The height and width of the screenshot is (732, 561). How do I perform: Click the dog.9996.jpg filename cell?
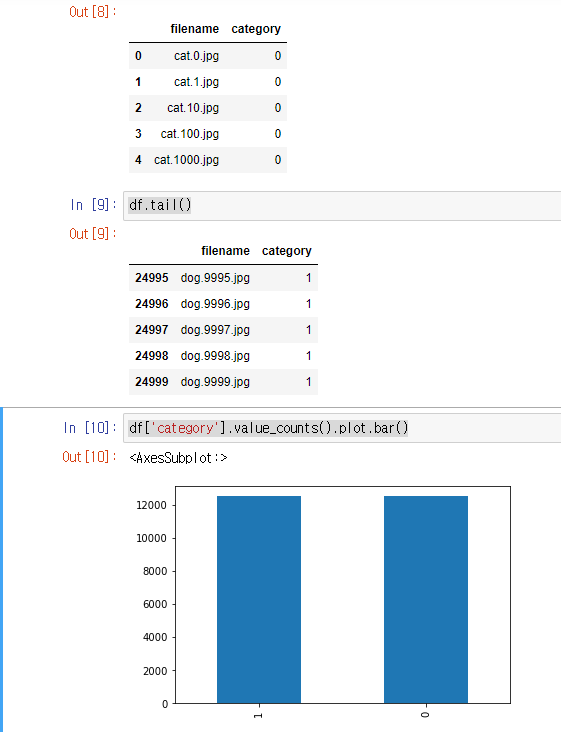pyautogui.click(x=215, y=304)
